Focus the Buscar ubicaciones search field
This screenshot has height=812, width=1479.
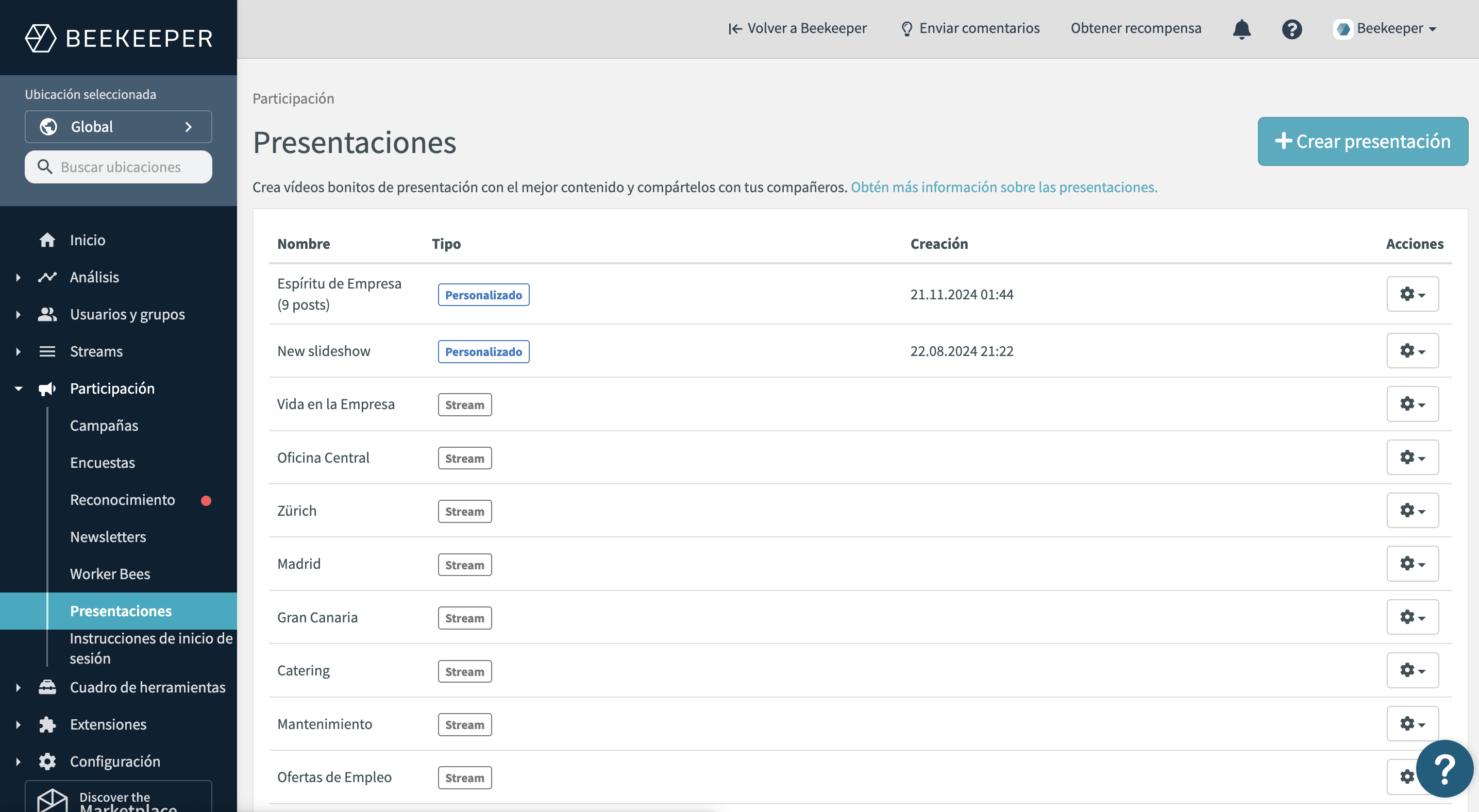[x=119, y=167]
